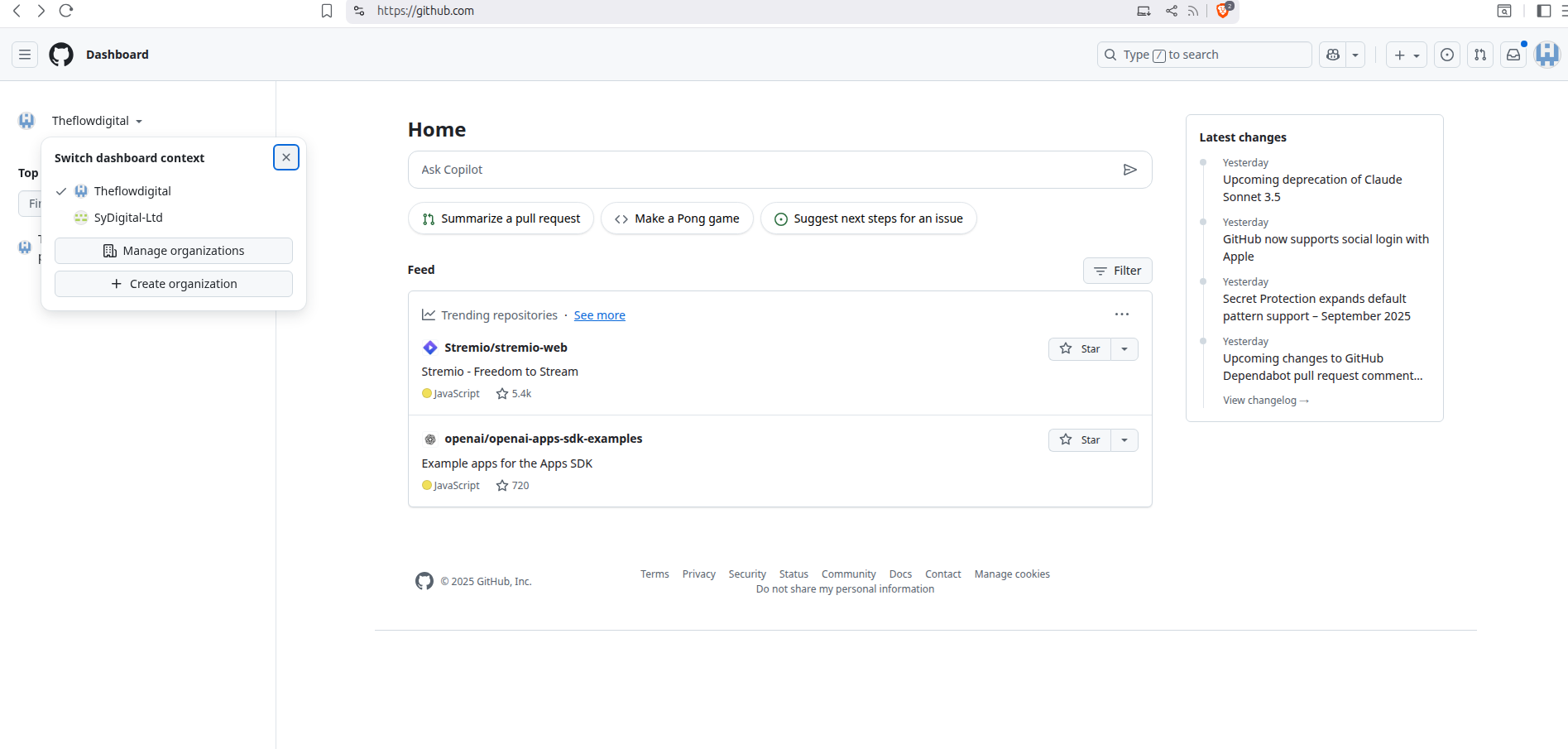Open the hamburger navigation menu
The height and width of the screenshot is (749, 1568).
25,55
